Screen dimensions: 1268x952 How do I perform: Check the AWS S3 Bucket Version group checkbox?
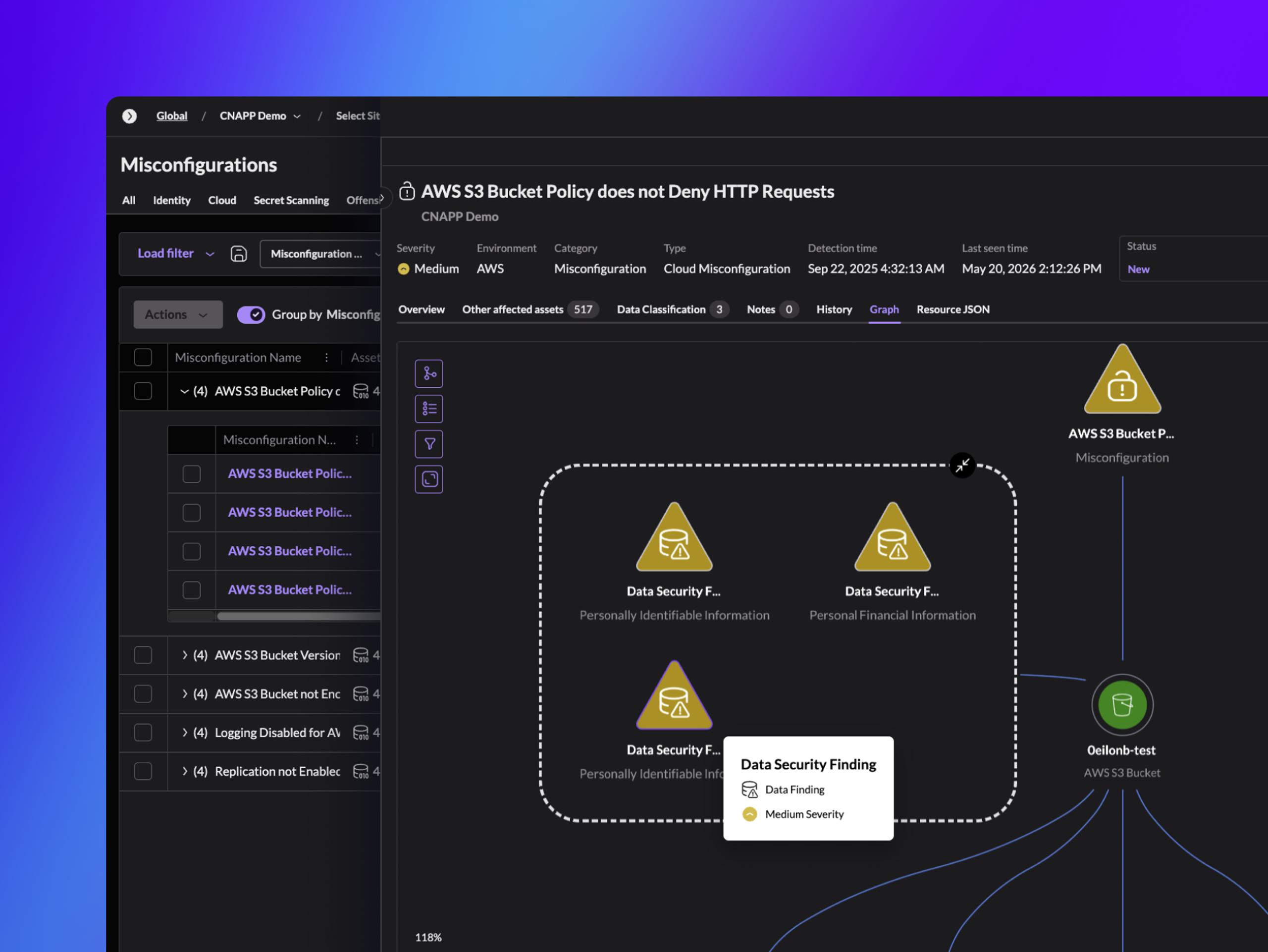(143, 655)
